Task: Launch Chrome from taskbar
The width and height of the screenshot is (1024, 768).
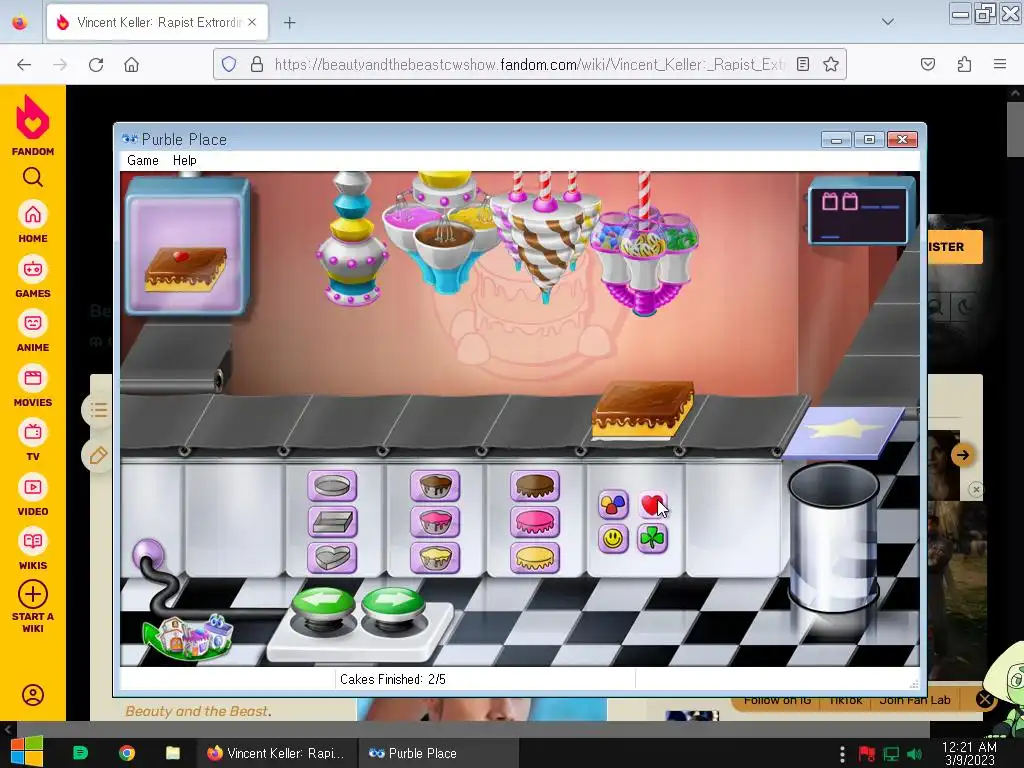Action: pos(127,753)
